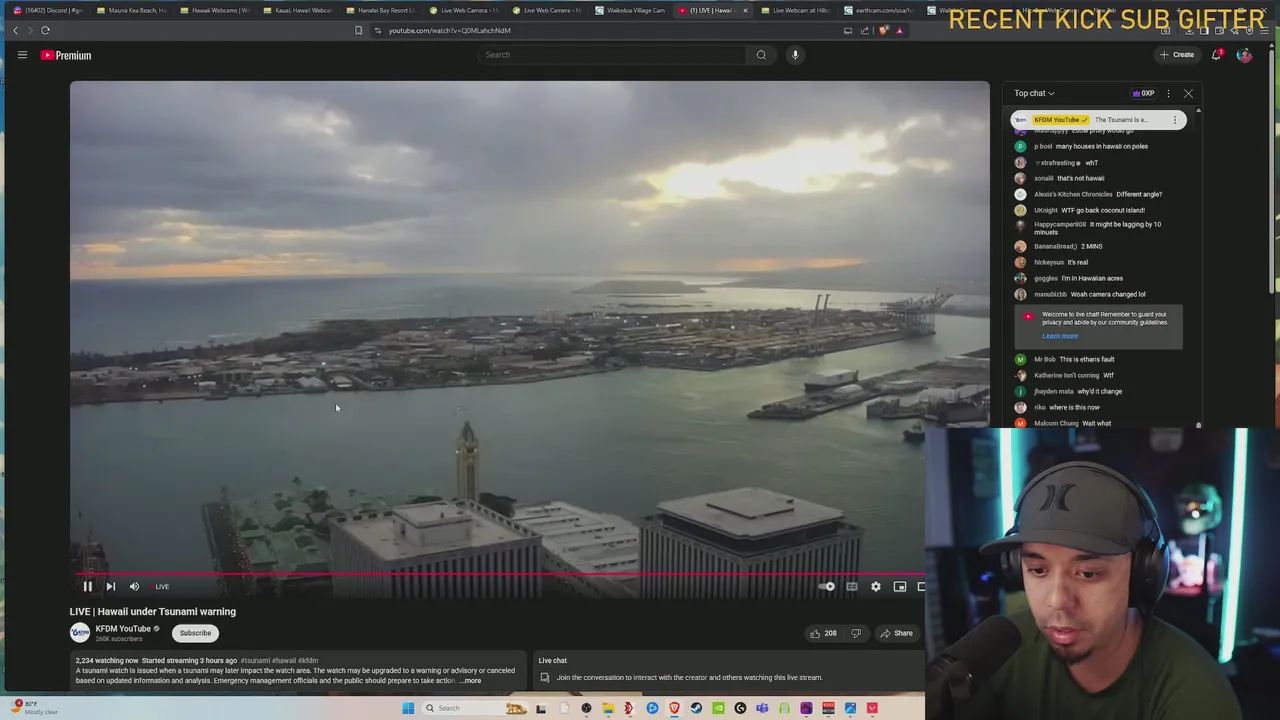Toggle closed captions in player
The height and width of the screenshot is (720, 1280).
(852, 587)
